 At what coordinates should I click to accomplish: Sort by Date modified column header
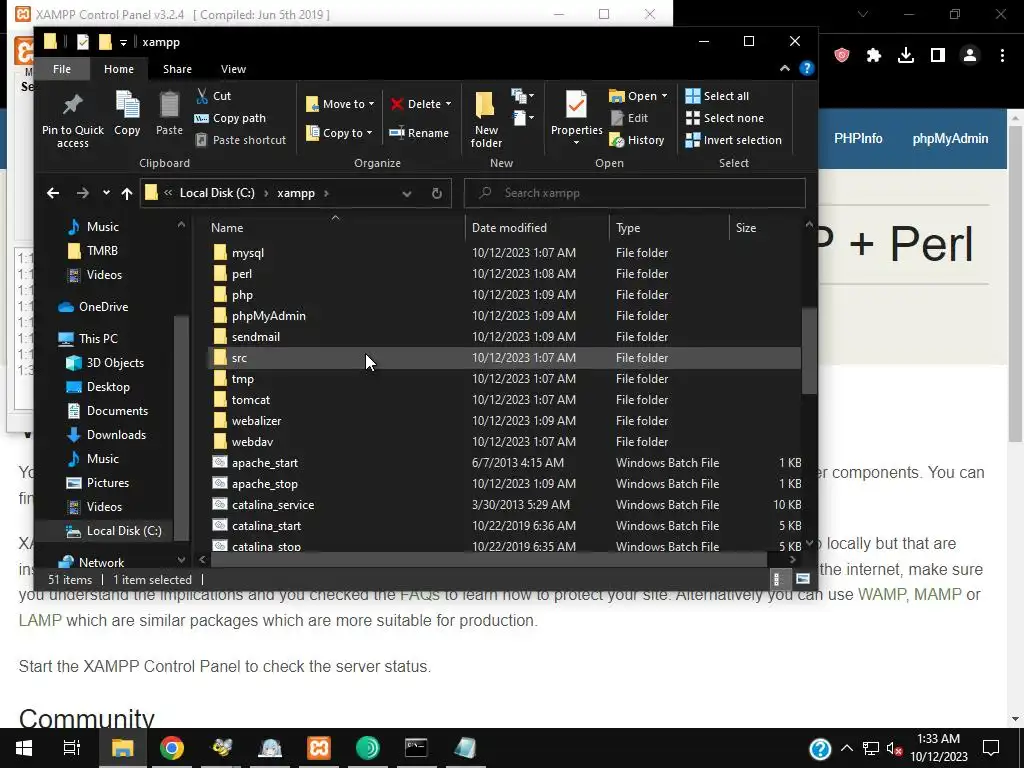(537, 227)
